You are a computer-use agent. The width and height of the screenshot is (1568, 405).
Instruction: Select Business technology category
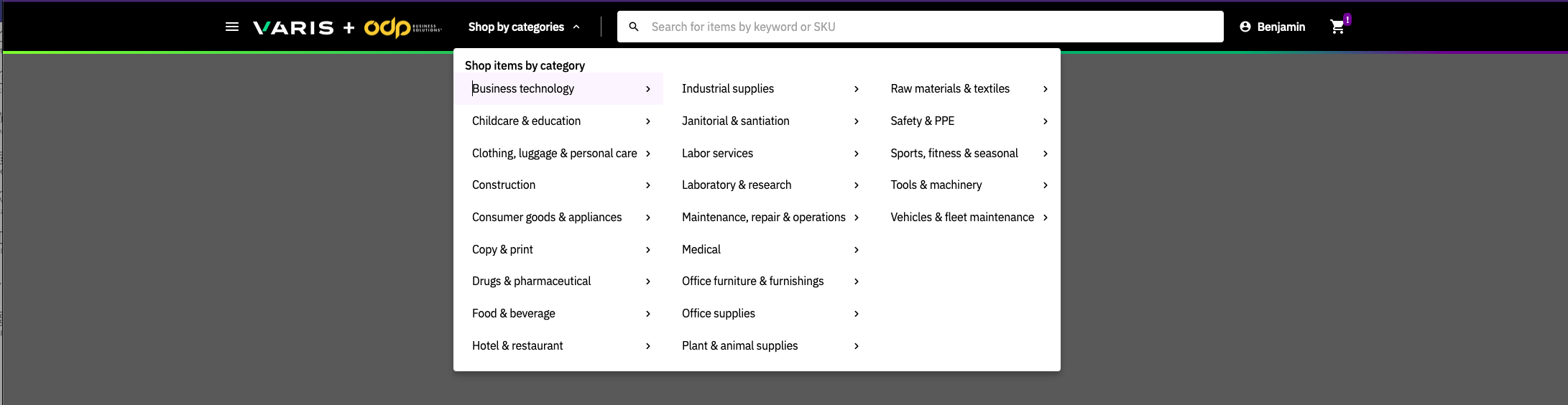coord(558,88)
